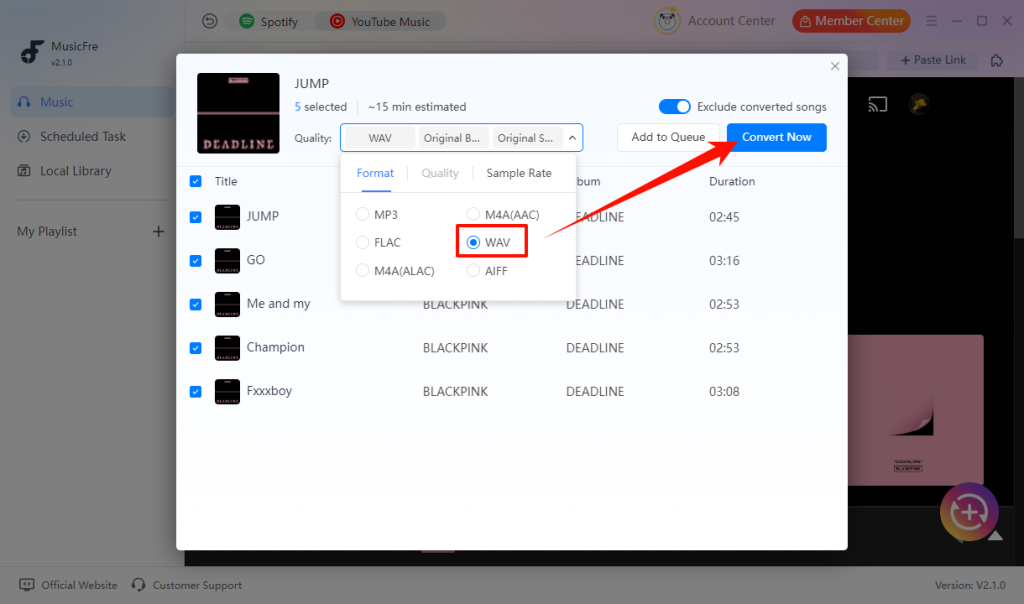Toggle the select-all Title checkbox
The height and width of the screenshot is (604, 1024).
pyautogui.click(x=195, y=181)
